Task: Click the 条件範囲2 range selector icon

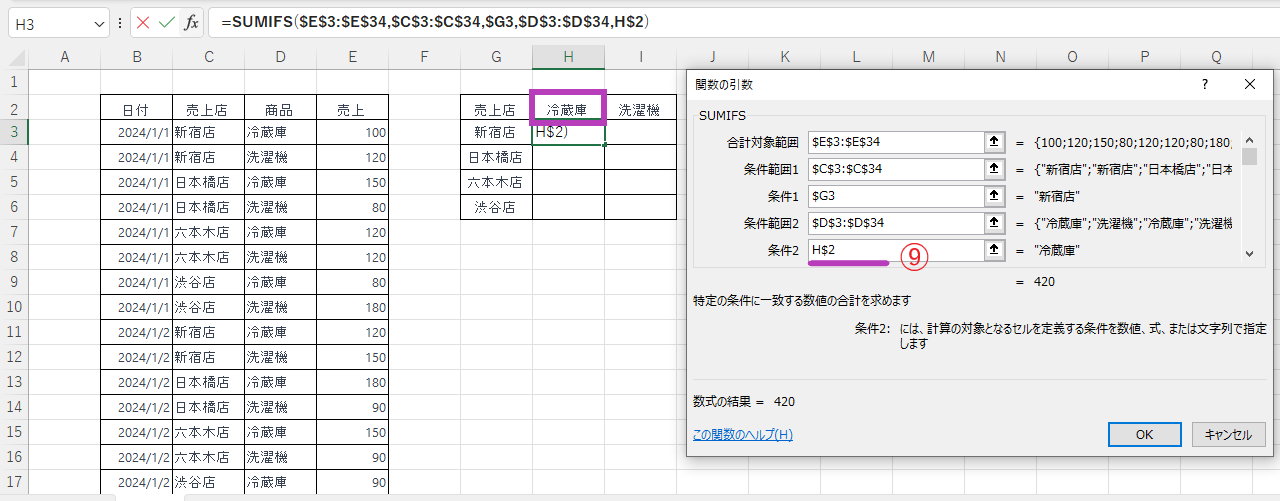Action: pyautogui.click(x=994, y=223)
